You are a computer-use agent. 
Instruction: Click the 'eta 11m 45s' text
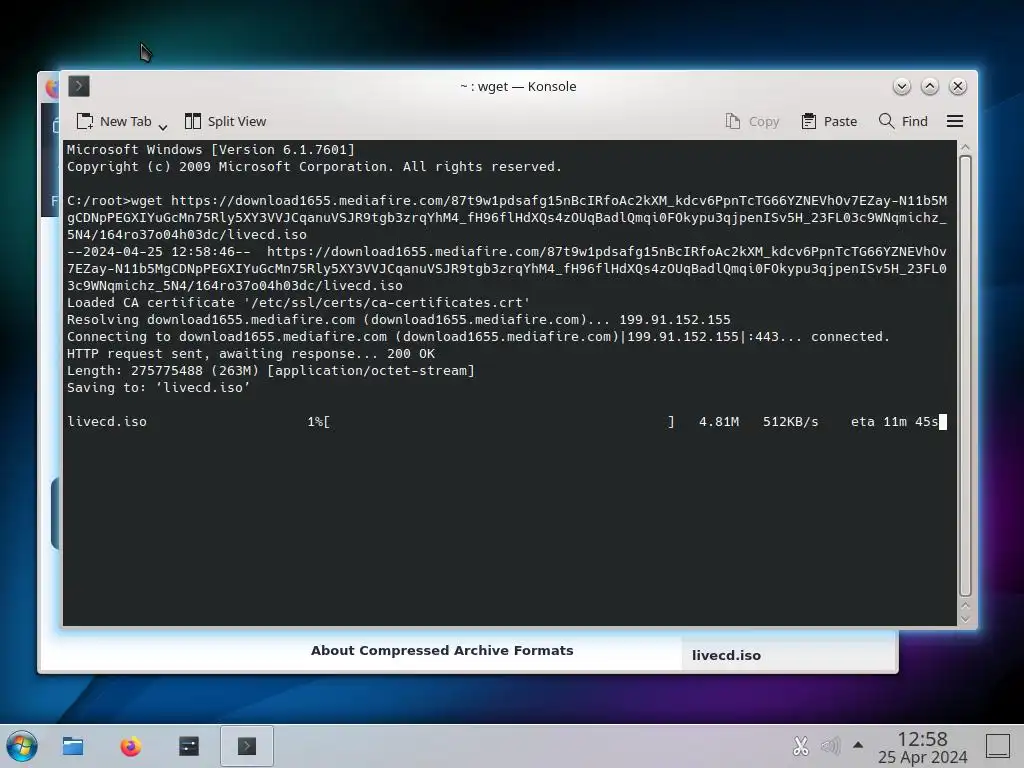(x=894, y=421)
